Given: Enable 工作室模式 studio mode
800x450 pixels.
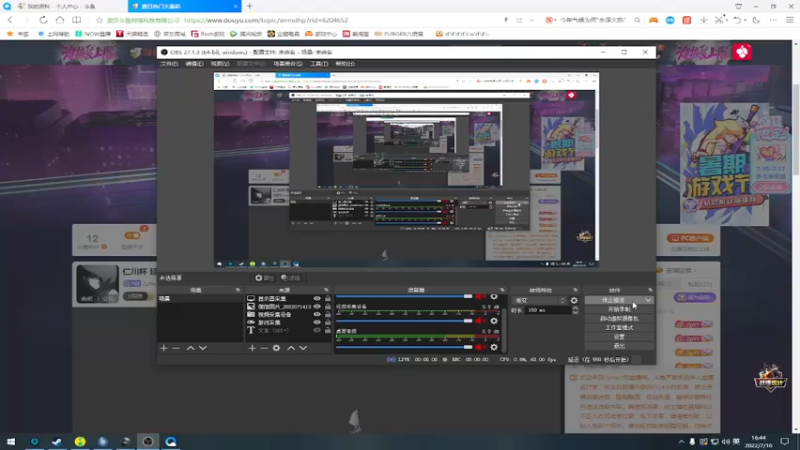Looking at the screenshot, I should (x=619, y=328).
